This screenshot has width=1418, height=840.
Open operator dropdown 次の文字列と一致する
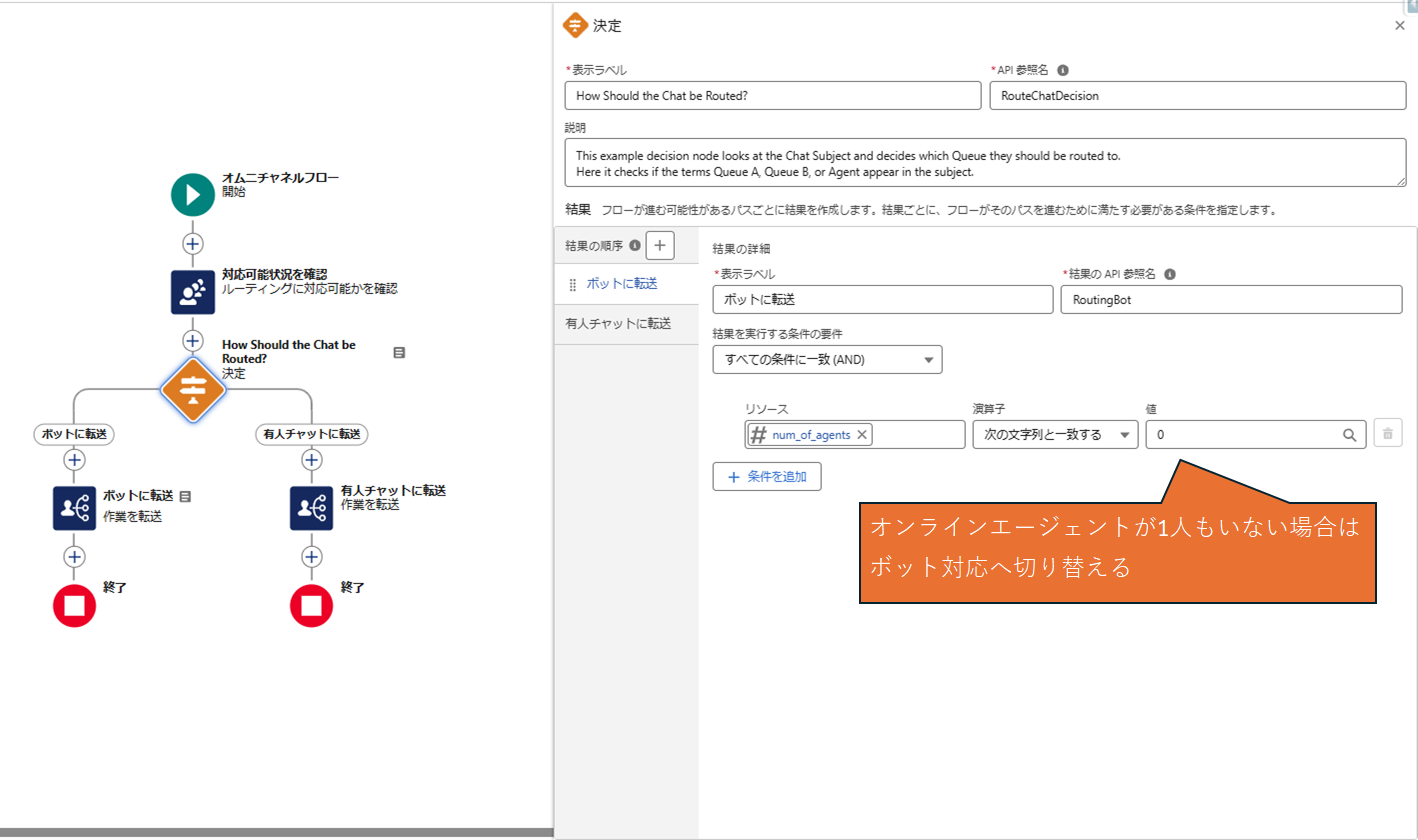click(1055, 434)
